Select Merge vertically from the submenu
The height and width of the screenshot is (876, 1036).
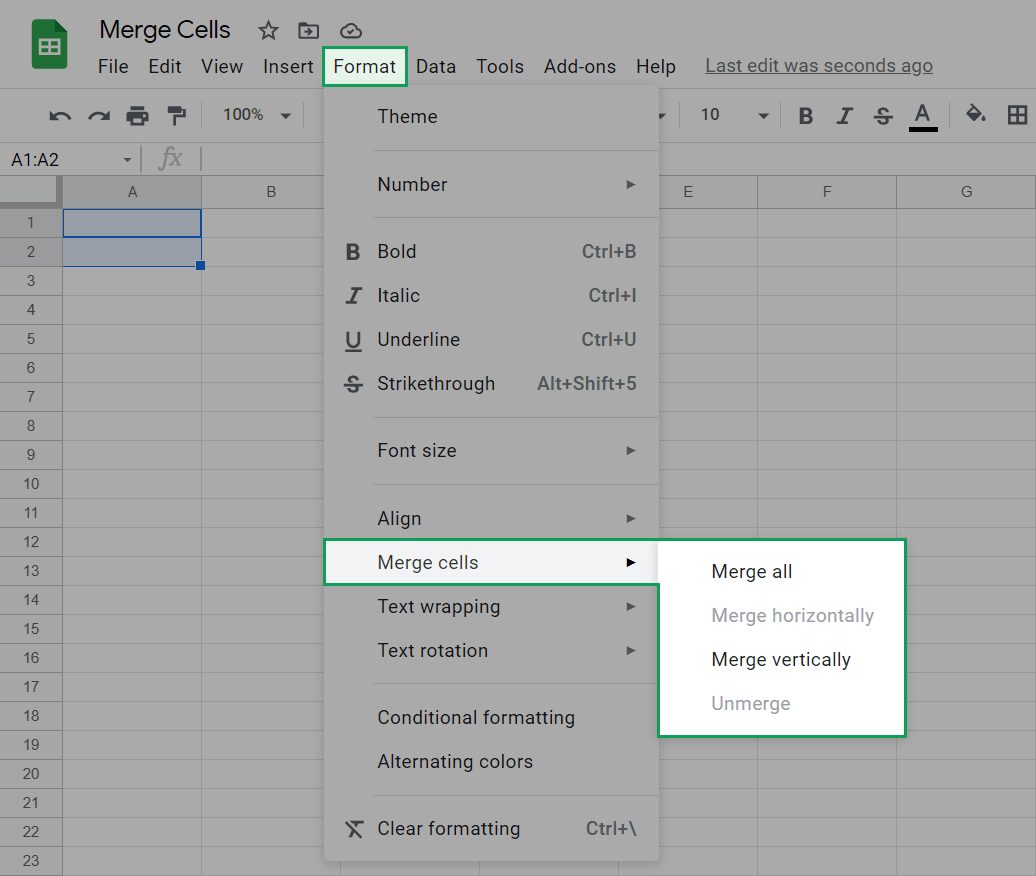tap(781, 659)
